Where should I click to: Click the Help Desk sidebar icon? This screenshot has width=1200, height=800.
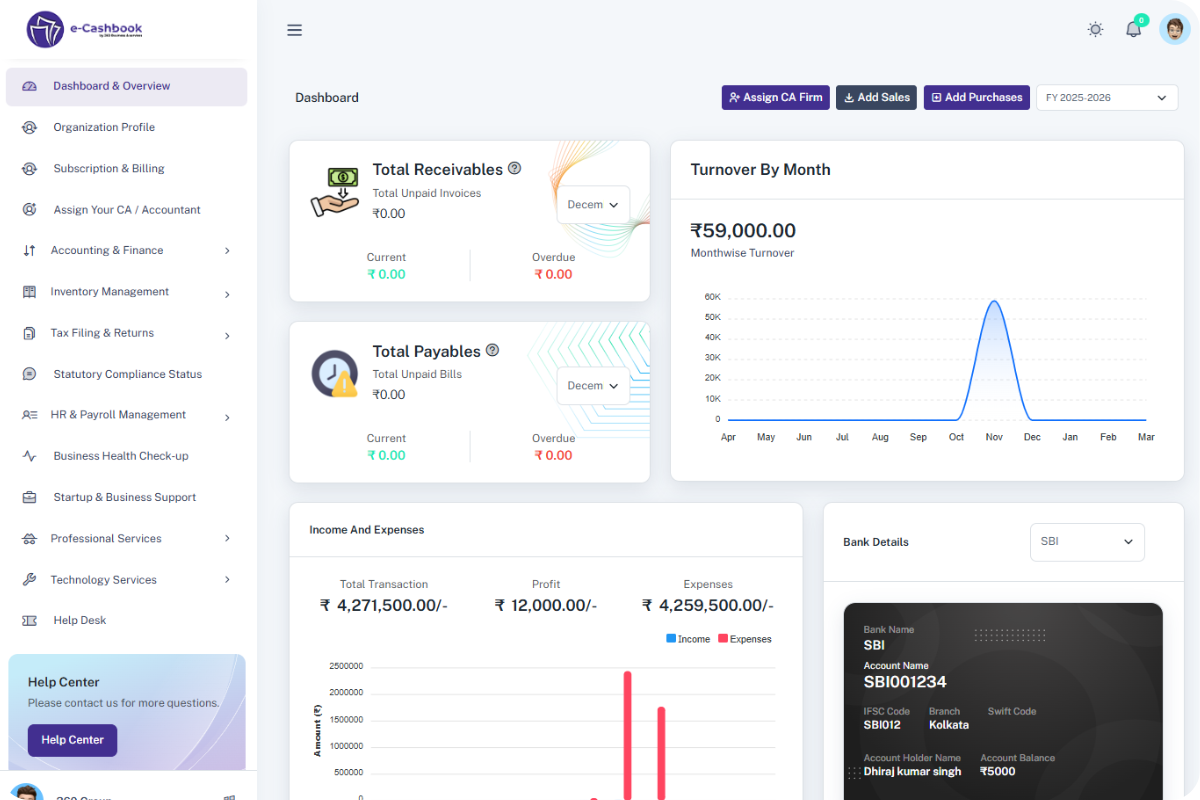point(27,620)
